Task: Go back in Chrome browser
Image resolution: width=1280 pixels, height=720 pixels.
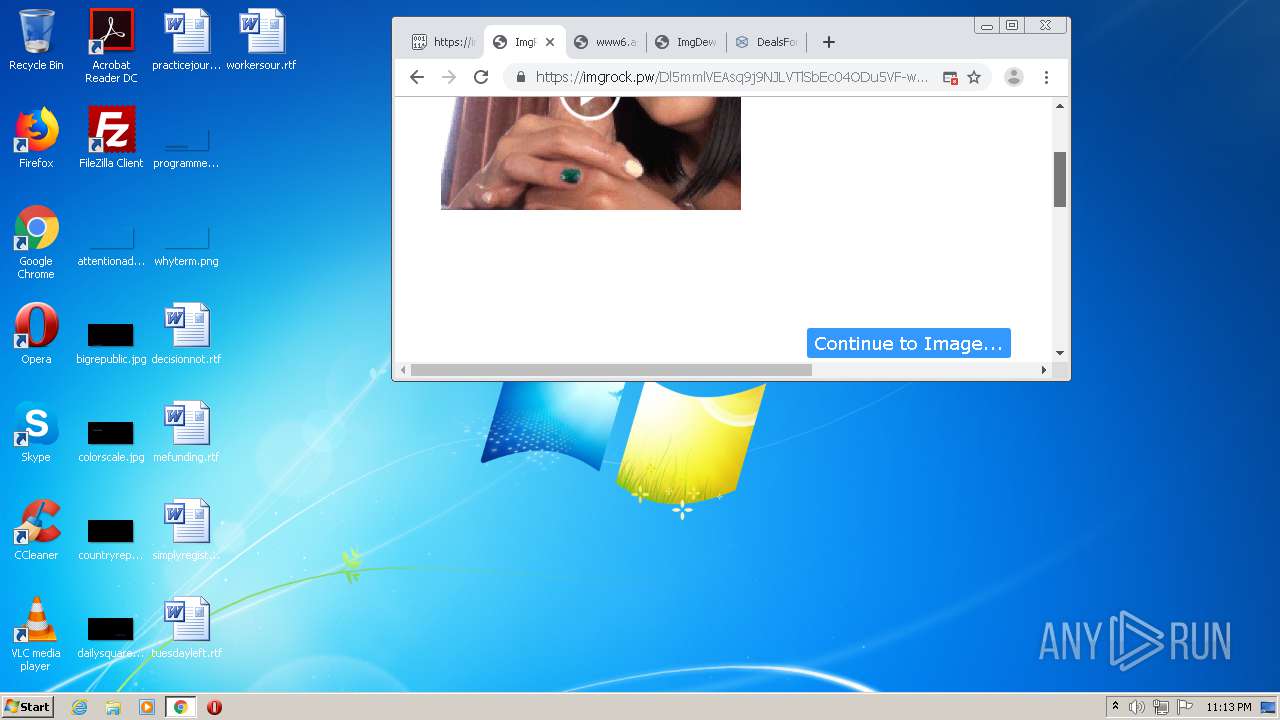Action: [x=417, y=77]
